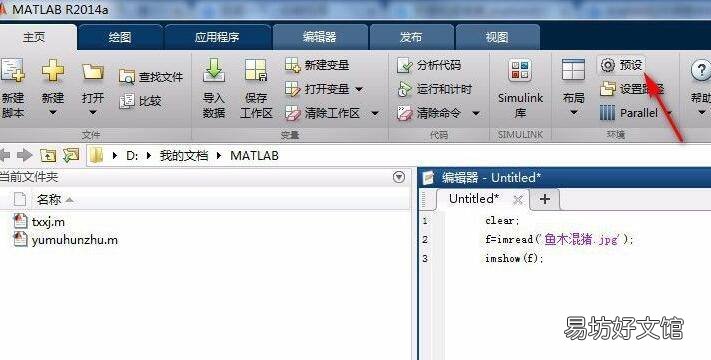Switch to the 发布 tab
Viewport: 711px width, 360px height.
tap(411, 38)
